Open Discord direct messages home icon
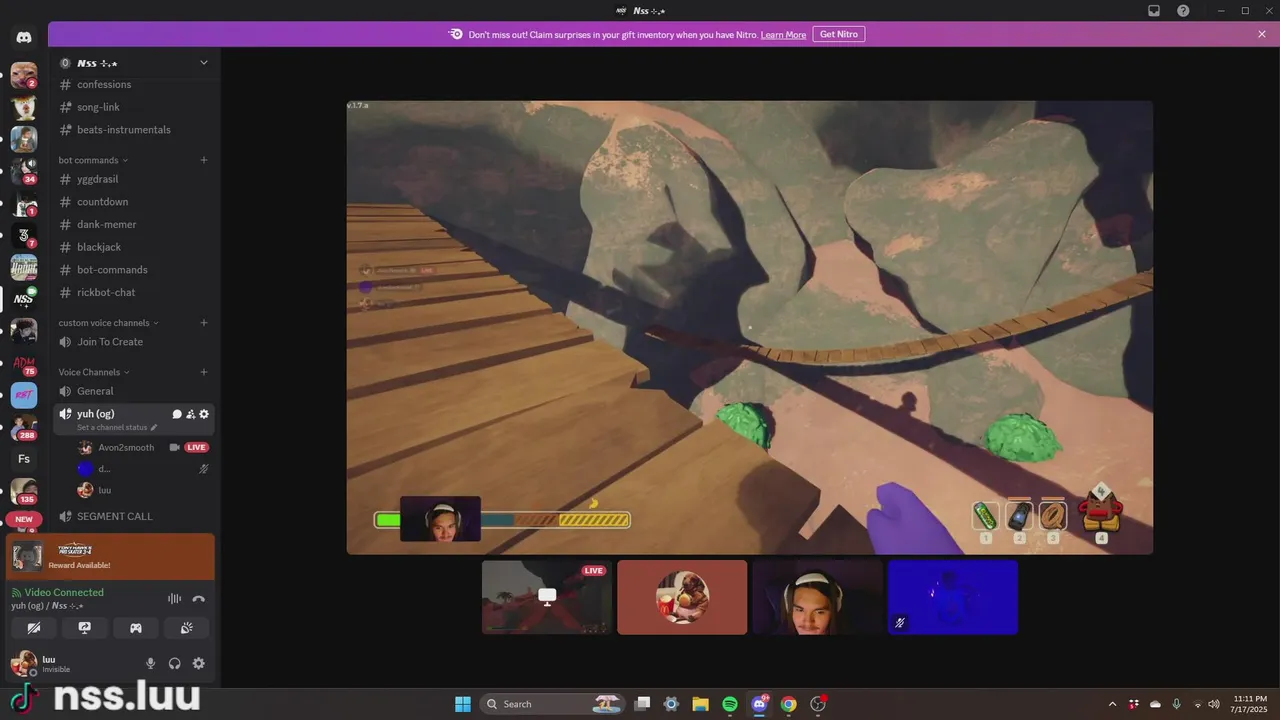This screenshot has height=720, width=1280. point(24,37)
